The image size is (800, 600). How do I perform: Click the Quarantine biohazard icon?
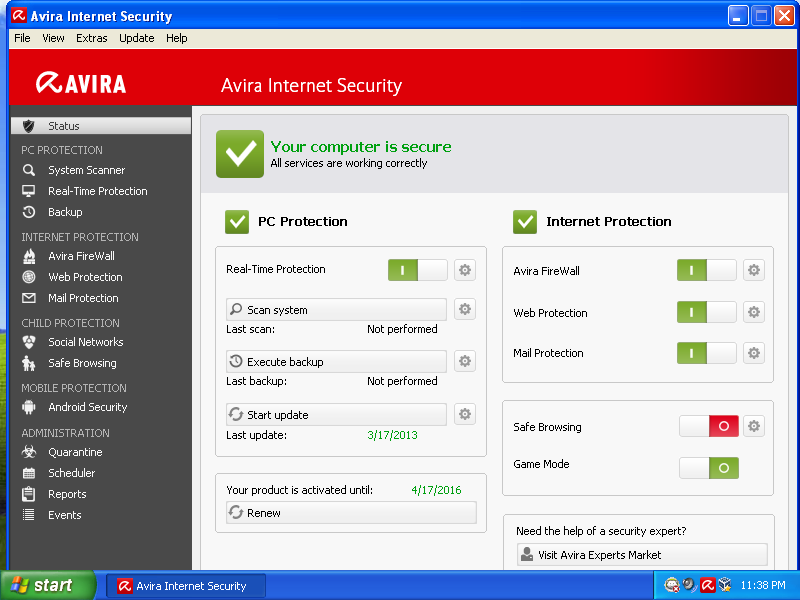29,452
